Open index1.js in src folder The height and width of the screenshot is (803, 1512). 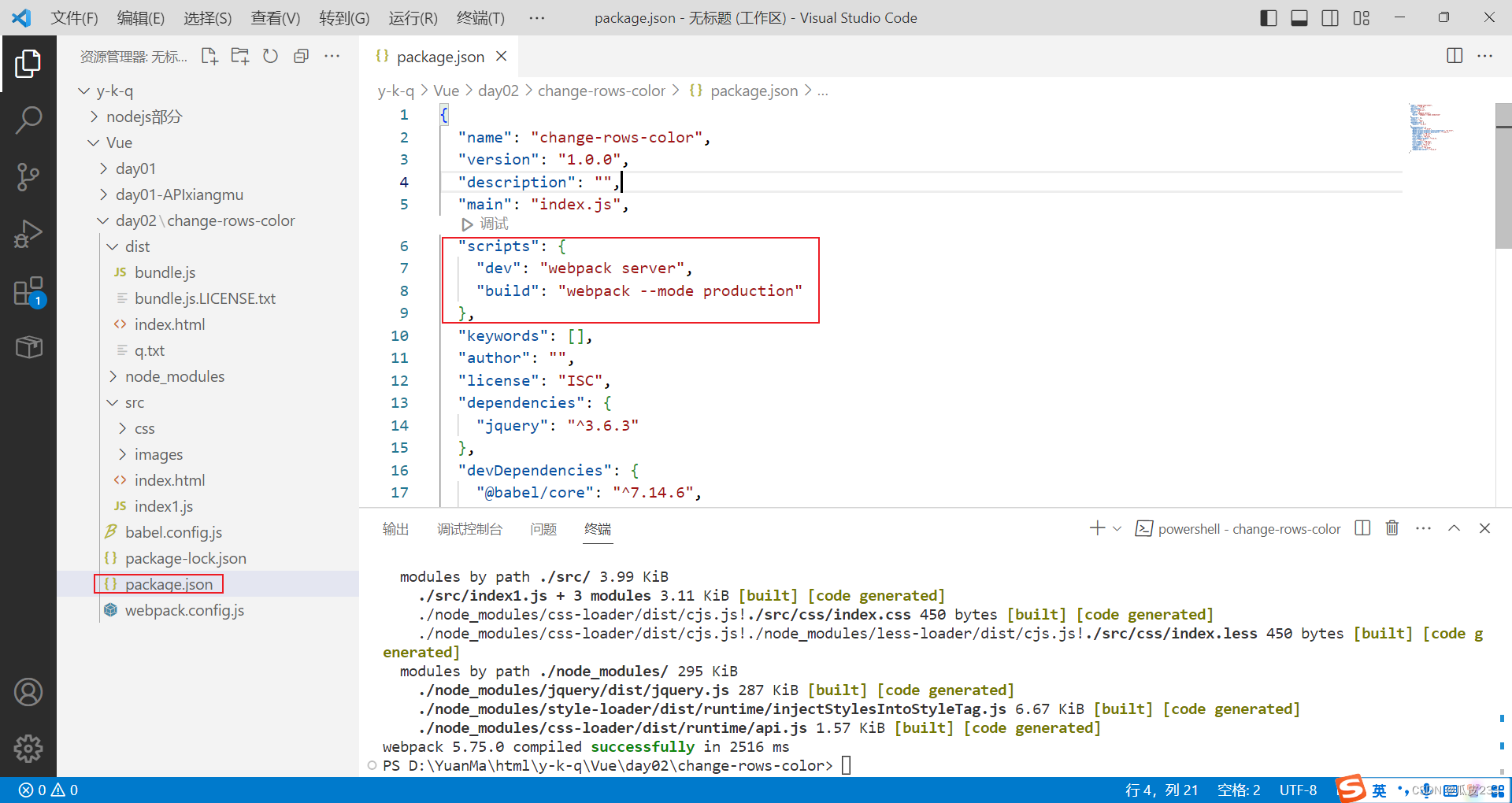pyautogui.click(x=208, y=507)
